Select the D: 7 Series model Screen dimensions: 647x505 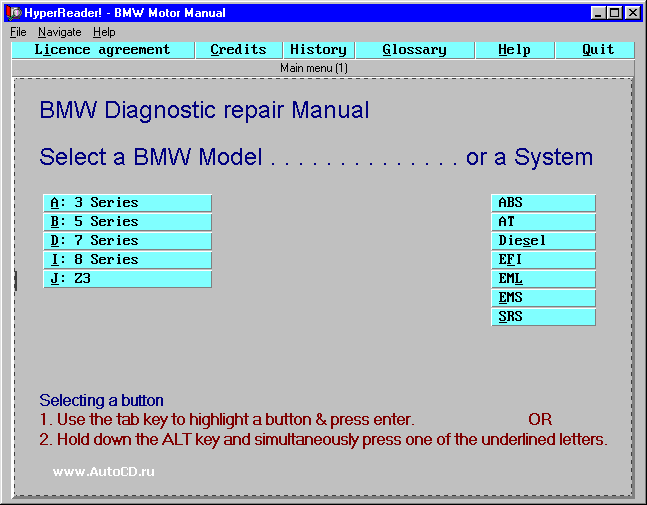128,241
